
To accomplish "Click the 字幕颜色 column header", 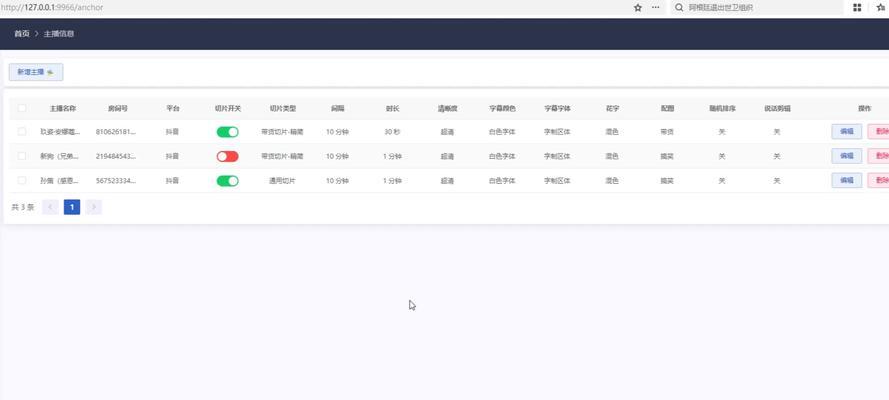I will tap(502, 108).
